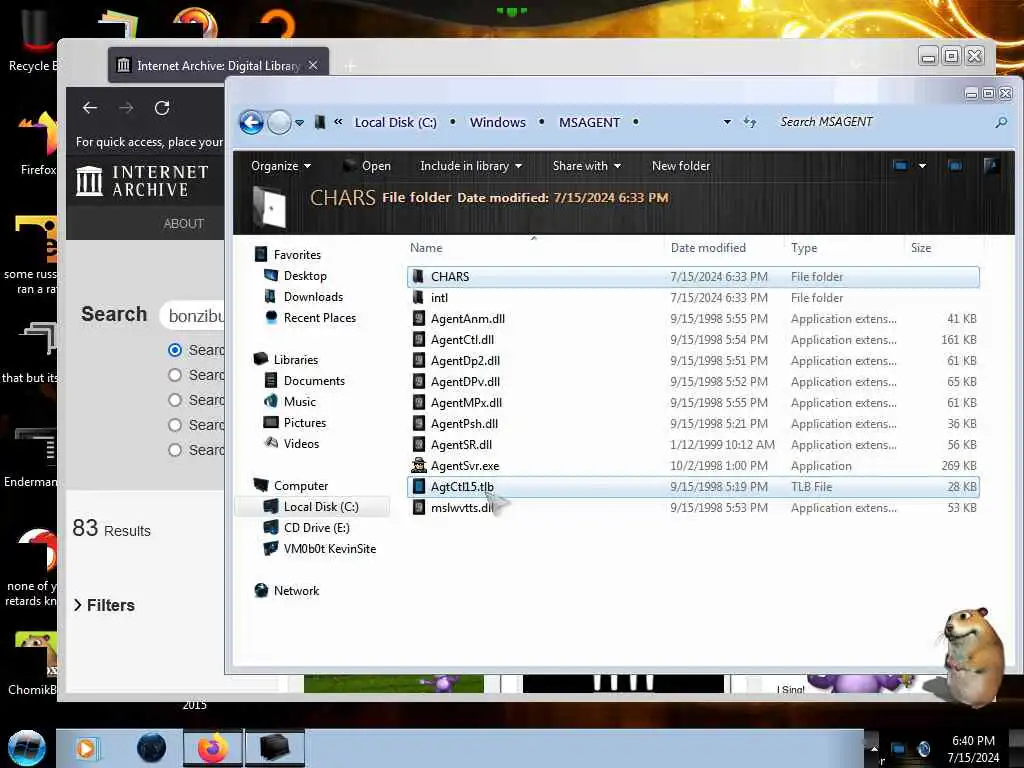Click Open in the Explorer toolbar
Image resolution: width=1024 pixels, height=768 pixels.
coord(367,166)
